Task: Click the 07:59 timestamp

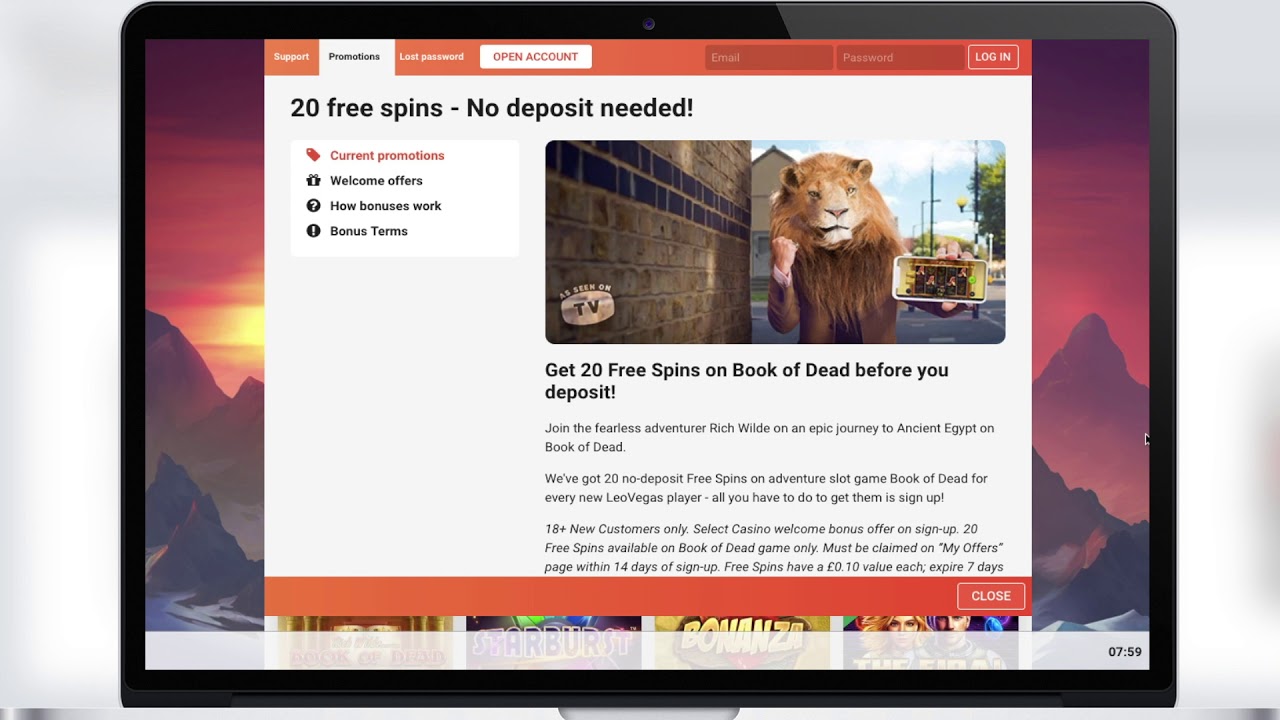Action: tap(1124, 651)
